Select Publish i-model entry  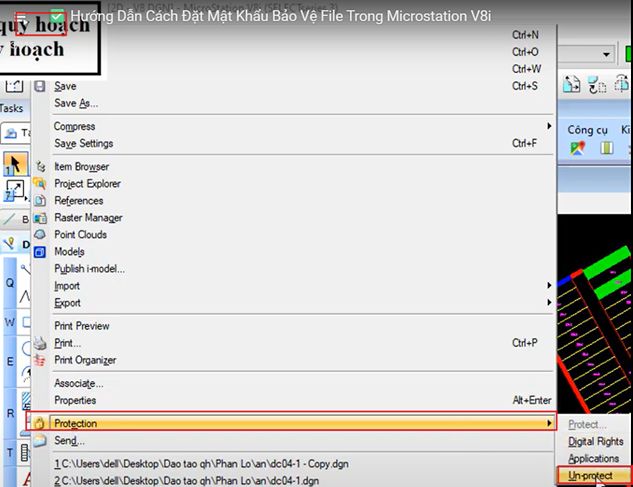(89, 269)
